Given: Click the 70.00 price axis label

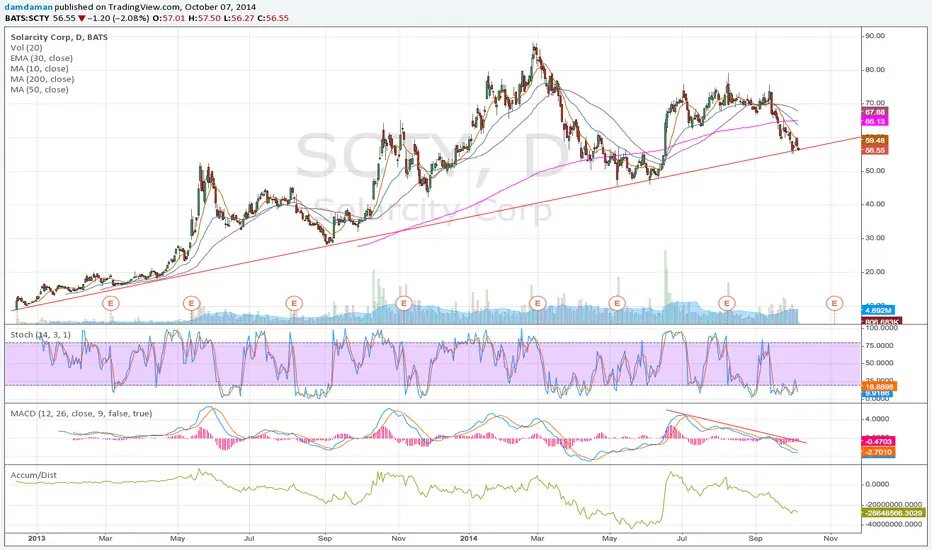Looking at the screenshot, I should (876, 103).
